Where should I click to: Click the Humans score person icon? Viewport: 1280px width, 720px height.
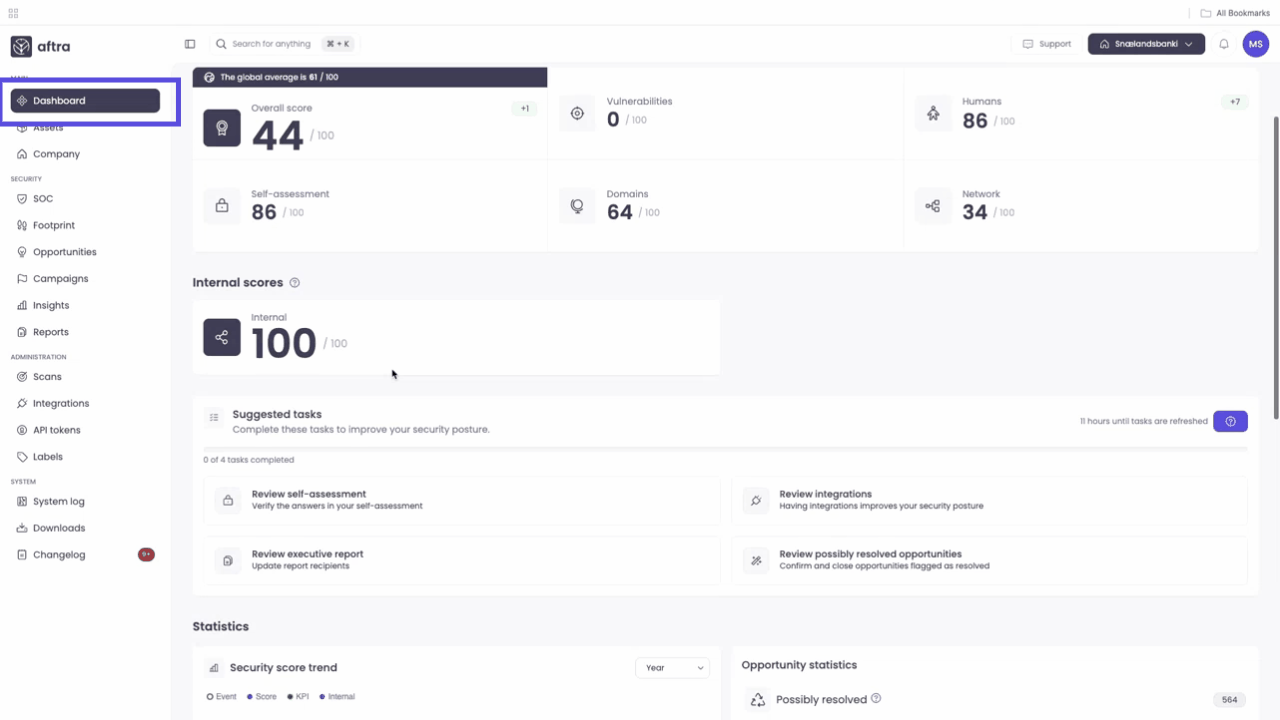tap(933, 113)
